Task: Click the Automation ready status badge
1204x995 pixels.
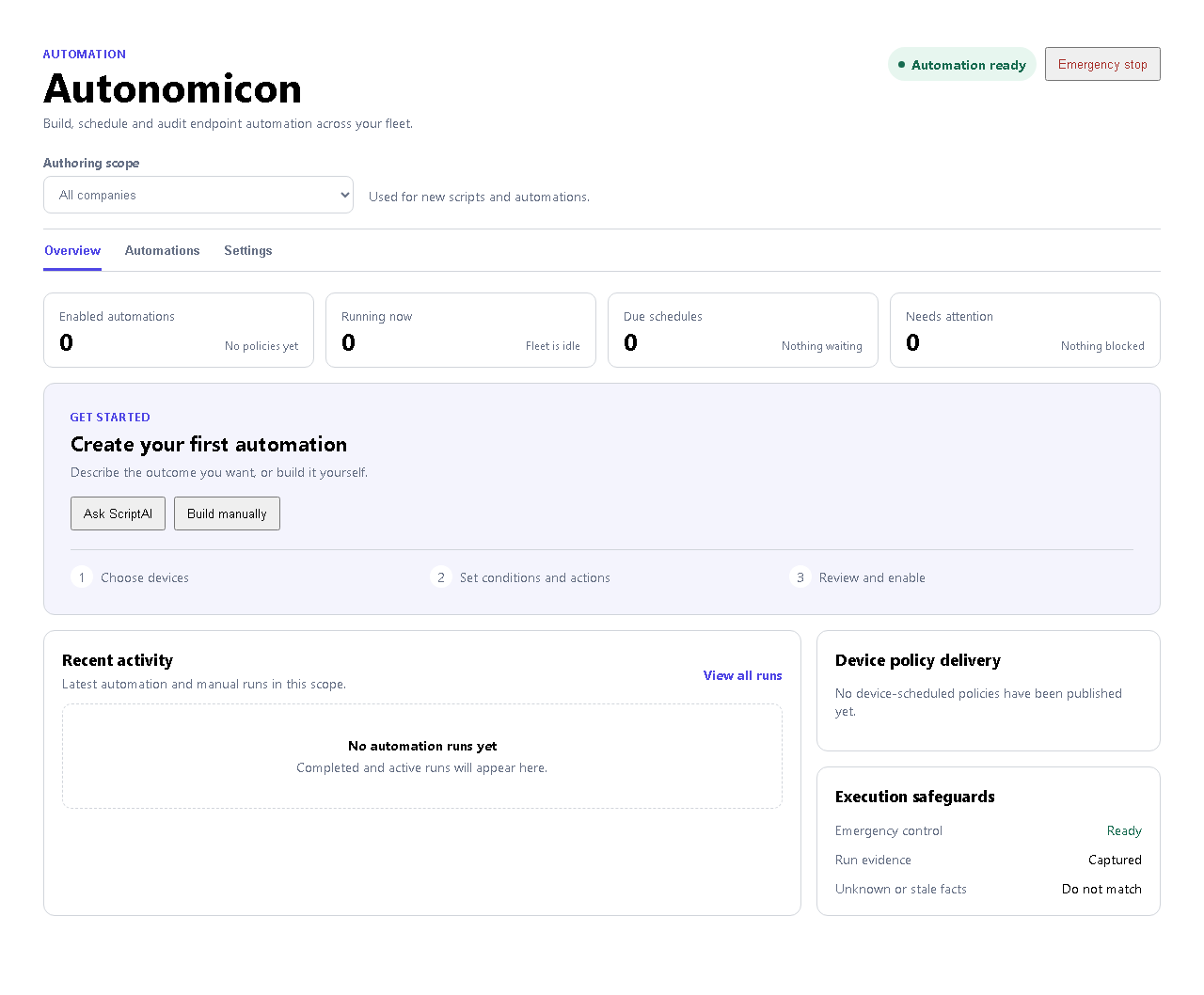Action: click(x=961, y=64)
